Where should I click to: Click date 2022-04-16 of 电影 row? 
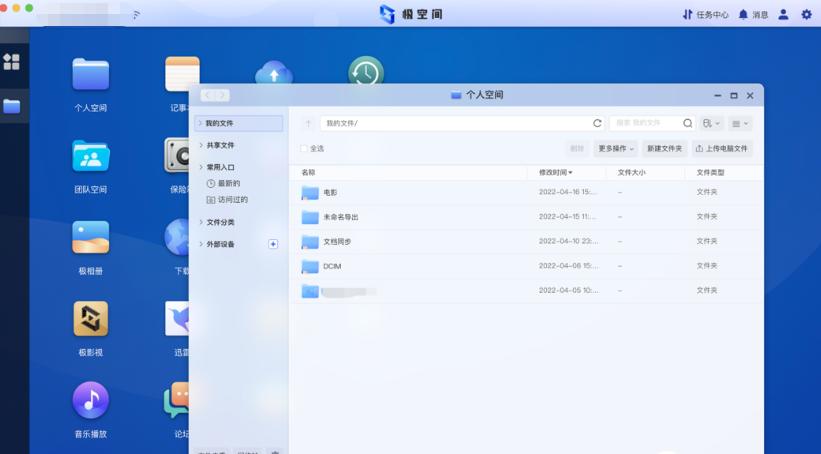[x=568, y=192]
